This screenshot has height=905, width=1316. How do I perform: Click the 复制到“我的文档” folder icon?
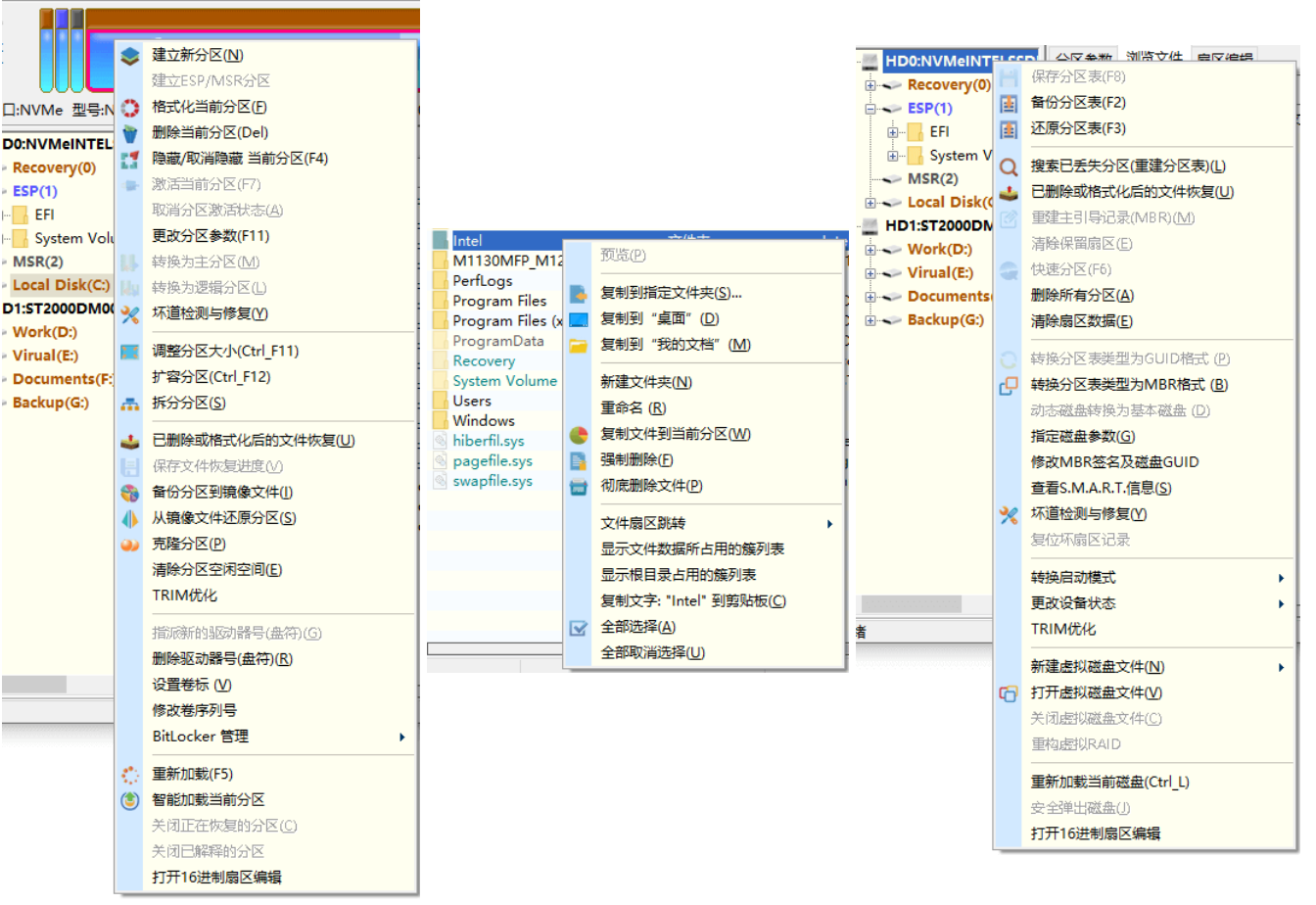tap(579, 345)
